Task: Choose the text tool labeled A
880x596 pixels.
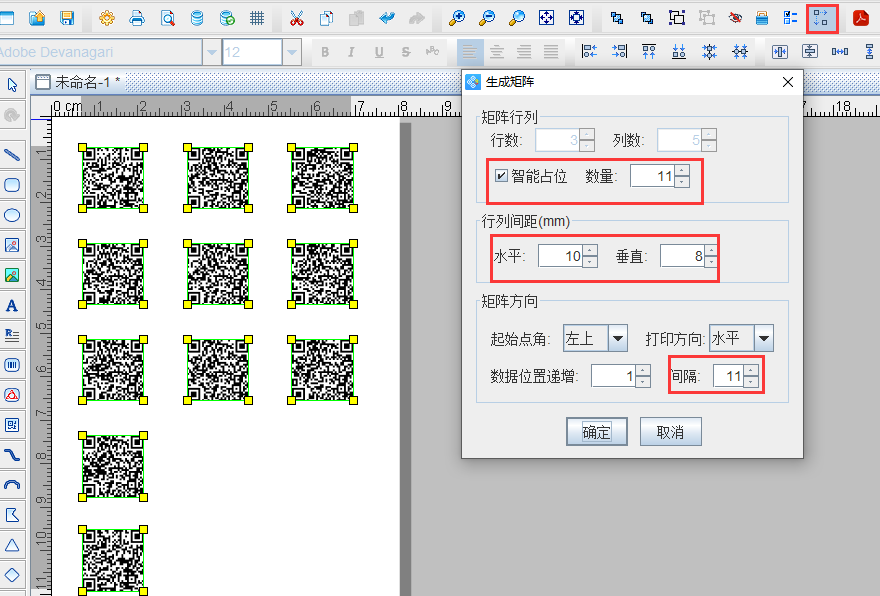Action: point(13,305)
